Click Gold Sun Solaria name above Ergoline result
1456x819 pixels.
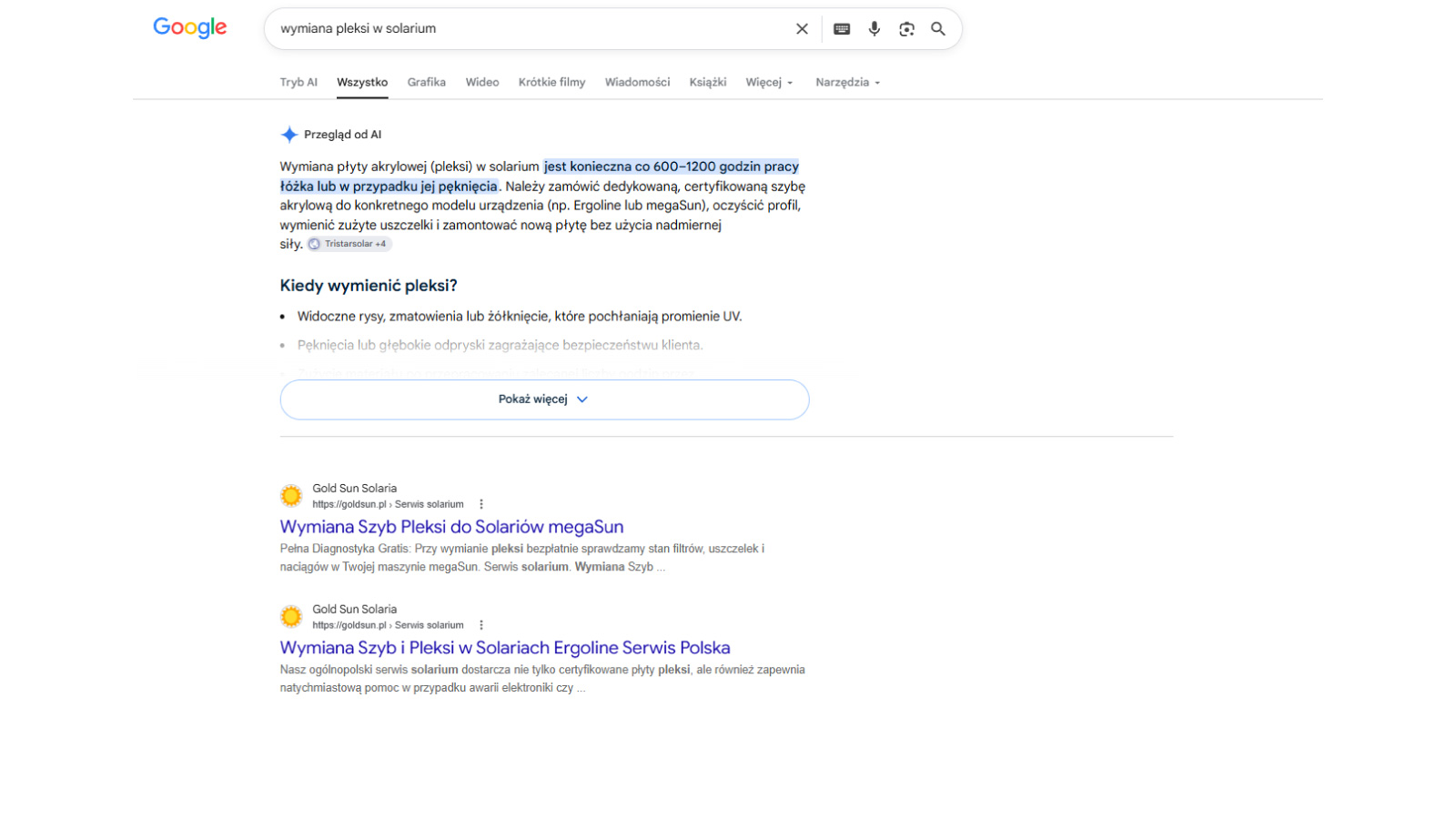pos(354,610)
